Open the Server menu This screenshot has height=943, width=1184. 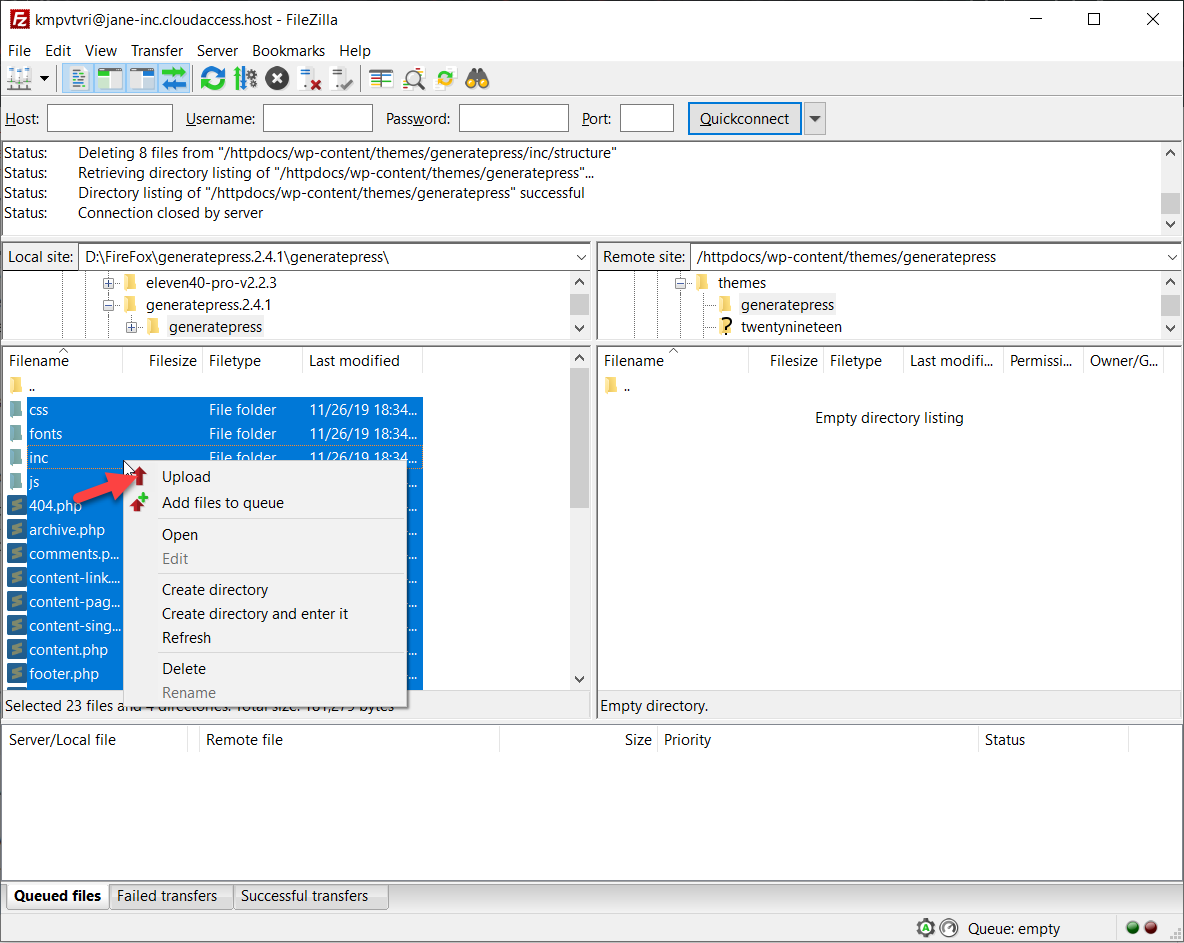pyautogui.click(x=217, y=51)
